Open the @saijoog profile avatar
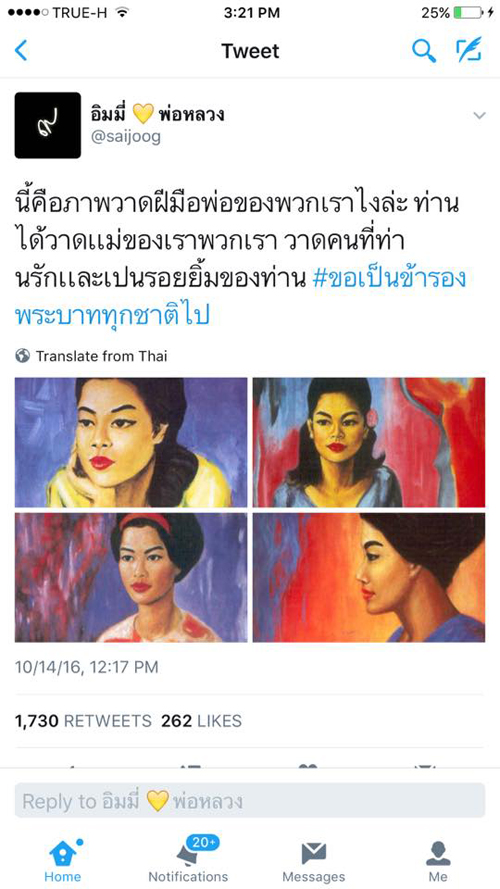 (48, 125)
